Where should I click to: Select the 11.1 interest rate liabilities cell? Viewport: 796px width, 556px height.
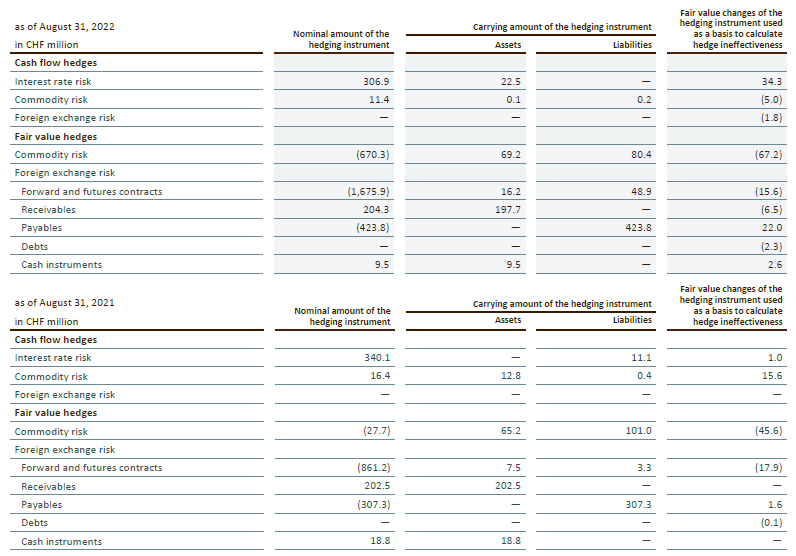[x=641, y=358]
